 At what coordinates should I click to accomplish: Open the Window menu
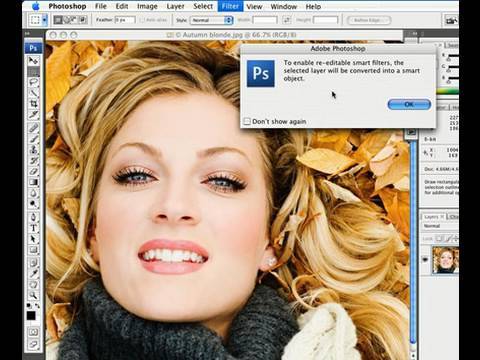[284, 6]
